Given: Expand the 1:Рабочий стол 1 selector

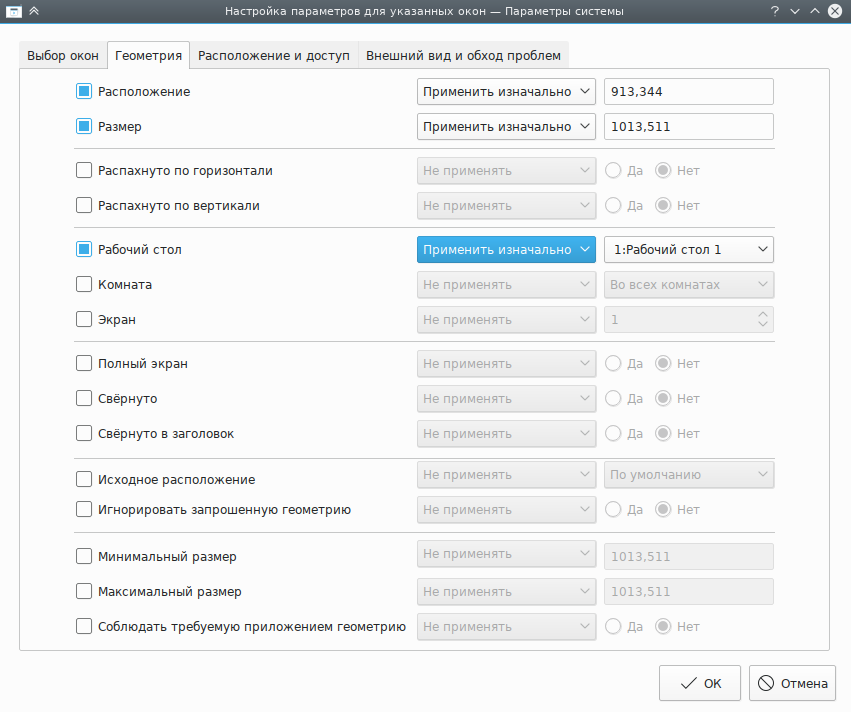Looking at the screenshot, I should click(x=689, y=249).
